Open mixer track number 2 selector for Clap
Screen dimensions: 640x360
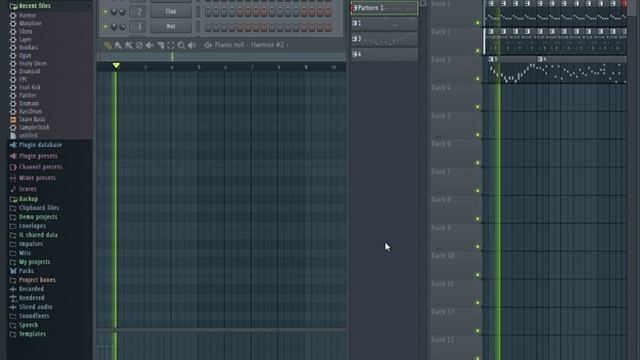pyautogui.click(x=138, y=11)
